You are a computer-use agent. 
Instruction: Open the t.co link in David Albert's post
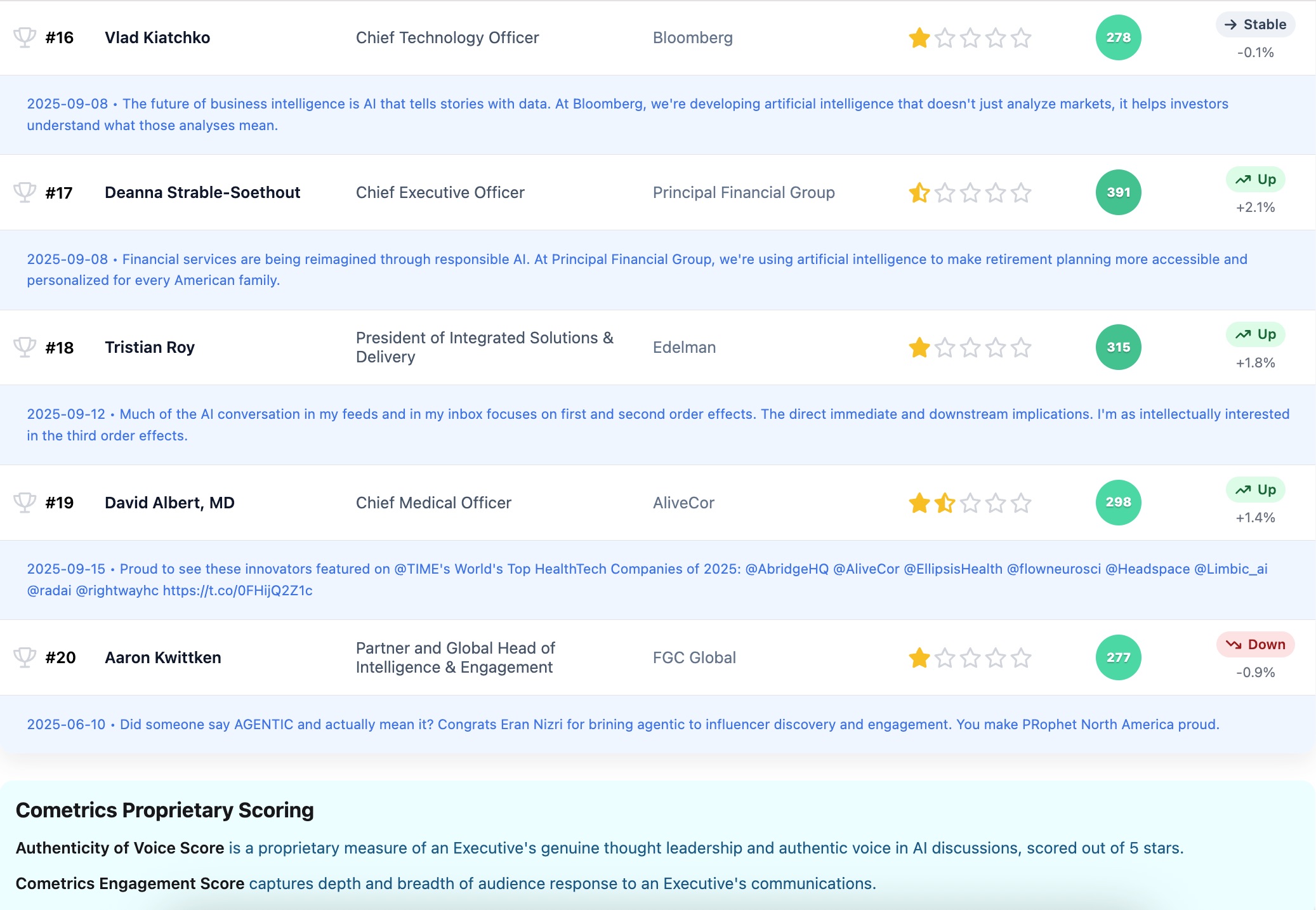[x=237, y=591]
